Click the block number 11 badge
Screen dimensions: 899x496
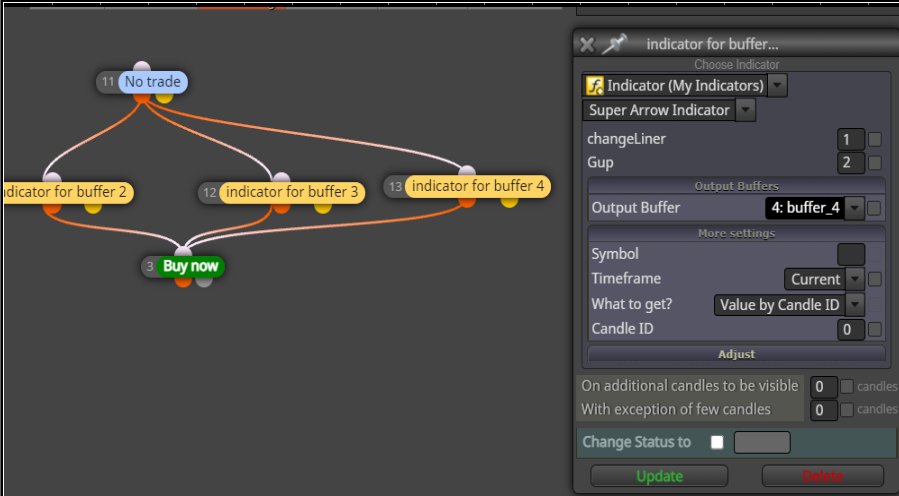click(x=108, y=82)
